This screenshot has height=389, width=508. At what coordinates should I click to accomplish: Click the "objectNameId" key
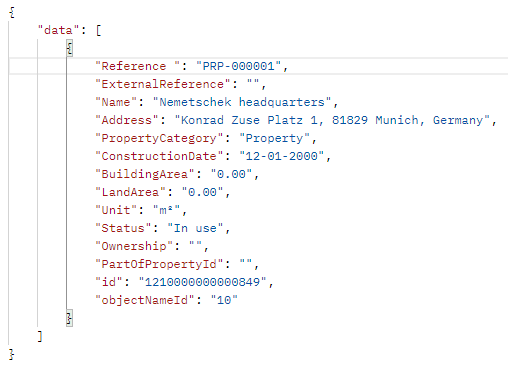(145, 300)
